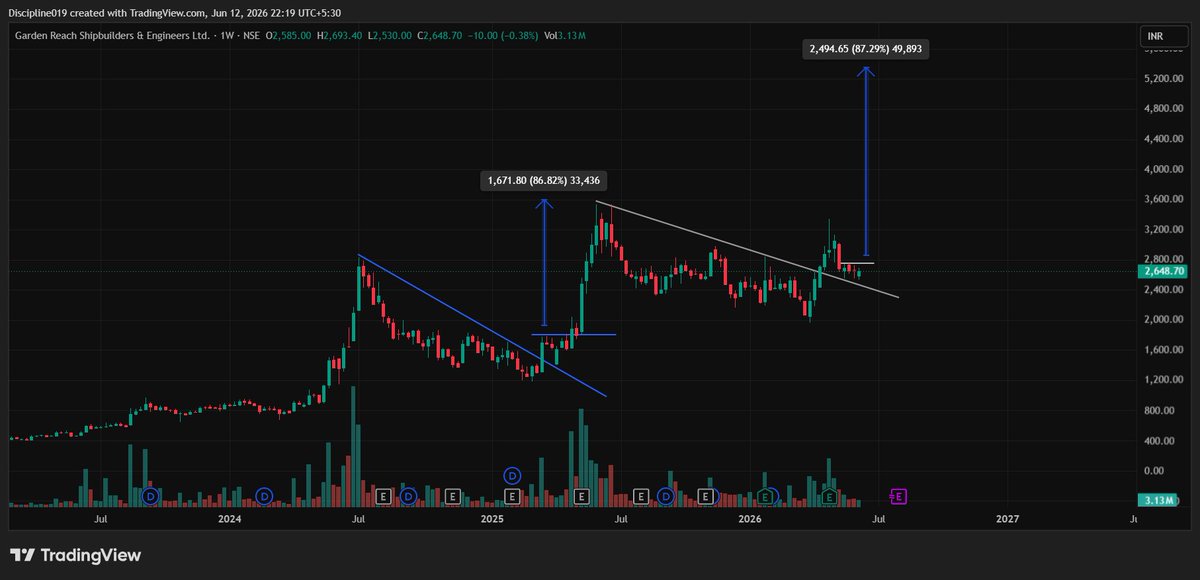Click the 2027 time axis label

point(1008,519)
